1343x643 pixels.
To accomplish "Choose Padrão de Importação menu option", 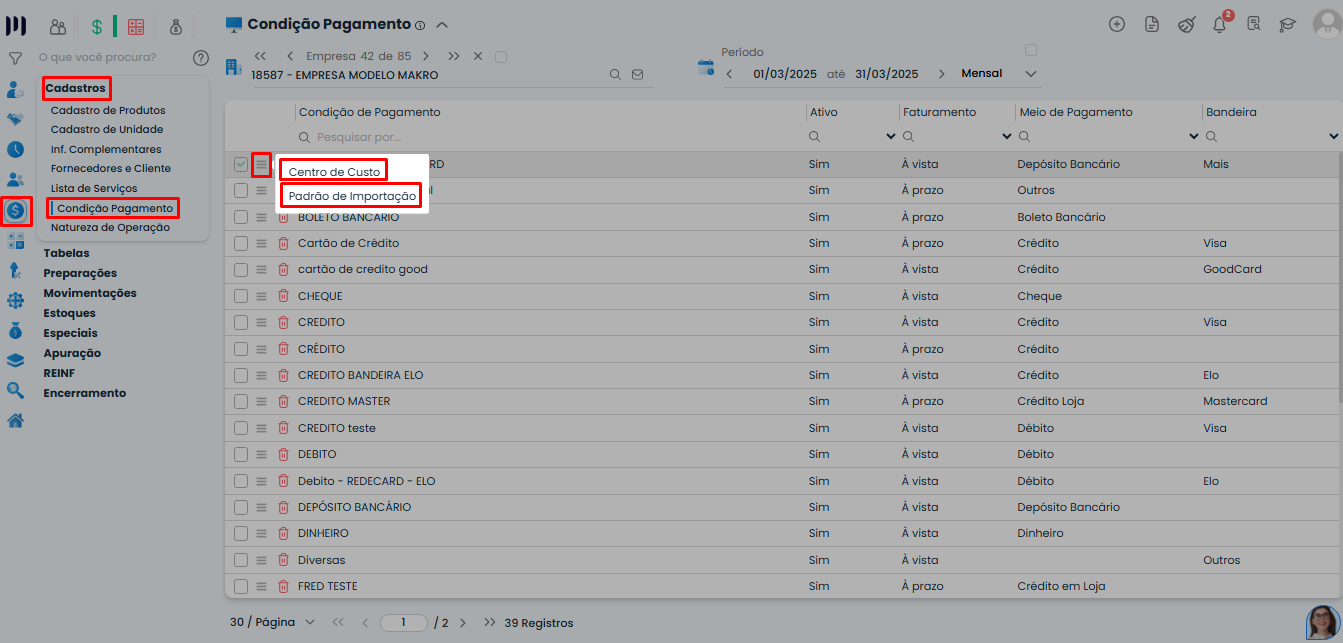I will (352, 196).
